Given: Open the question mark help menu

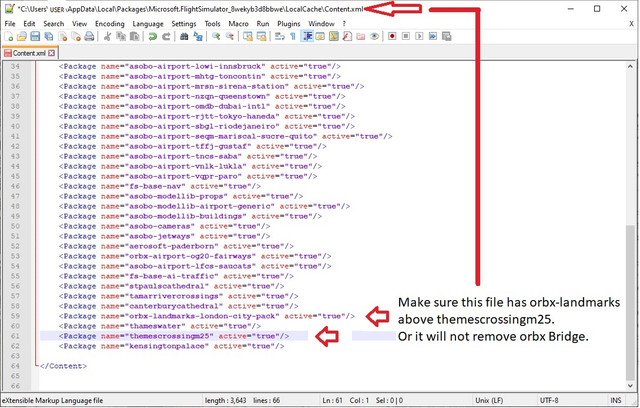Looking at the screenshot, I should click(x=344, y=24).
